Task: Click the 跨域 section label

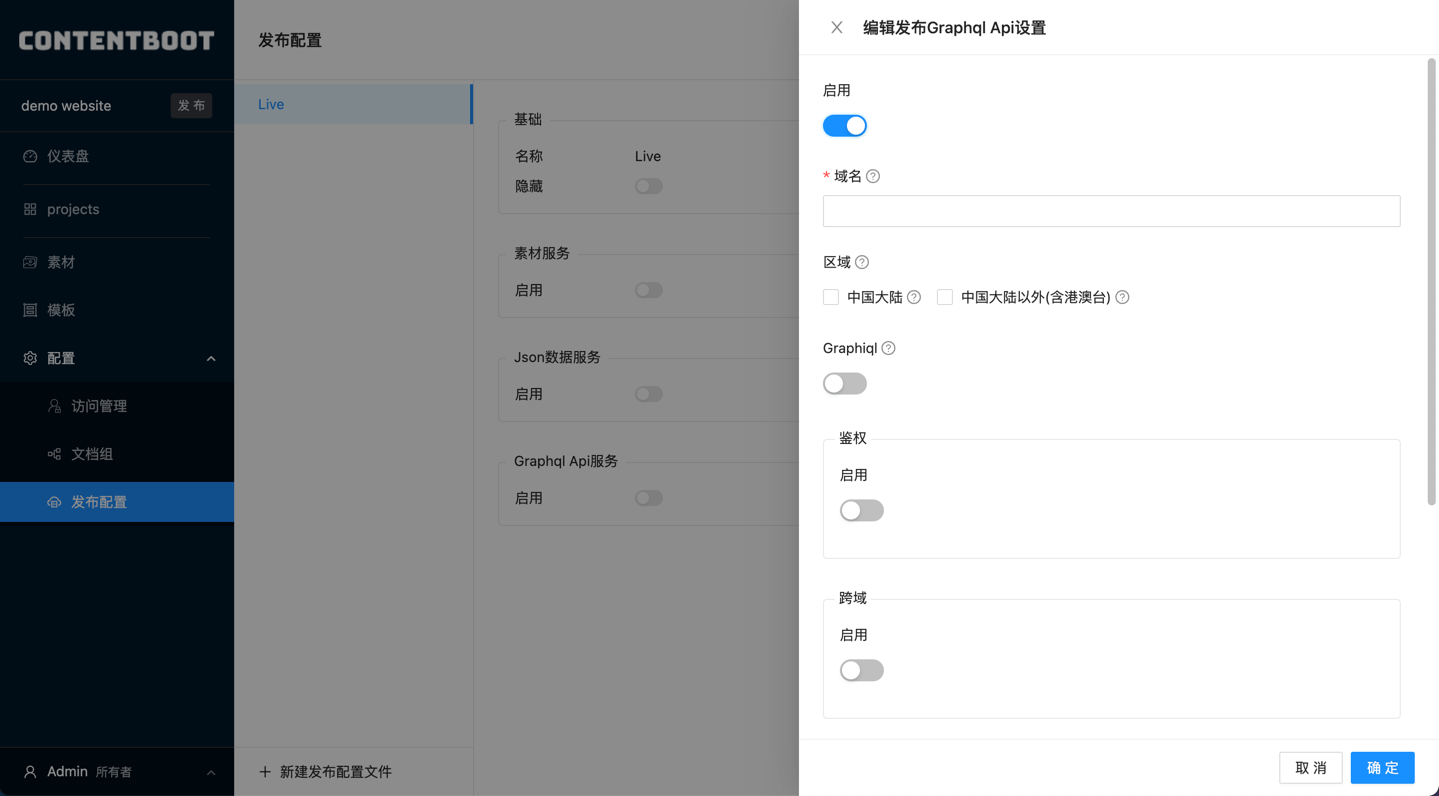Action: coord(853,598)
